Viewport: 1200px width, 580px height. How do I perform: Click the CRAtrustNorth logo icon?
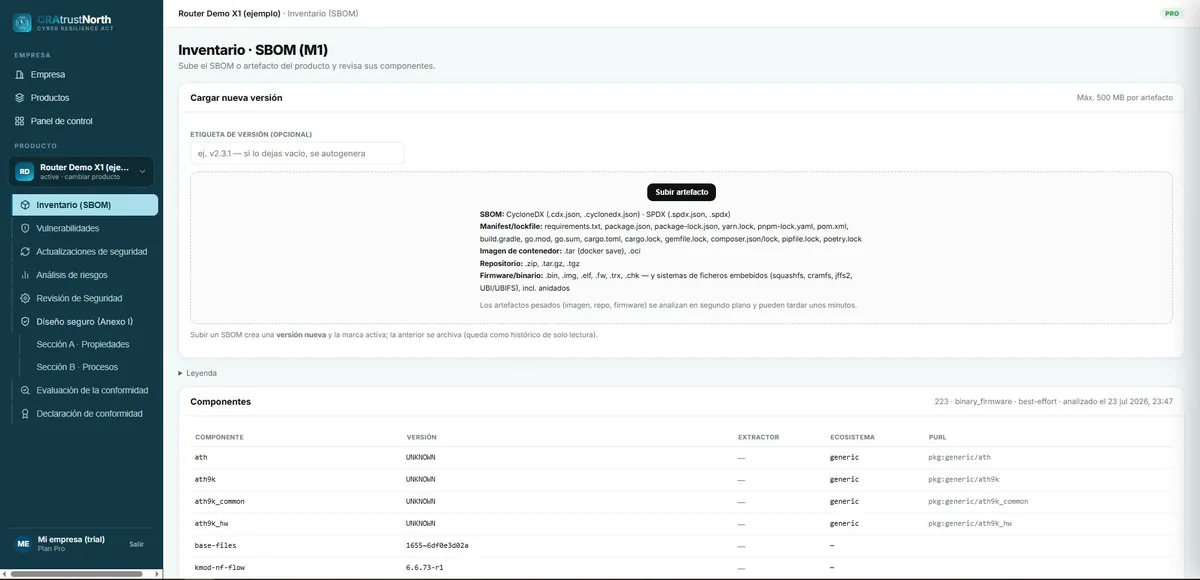pyautogui.click(x=22, y=22)
